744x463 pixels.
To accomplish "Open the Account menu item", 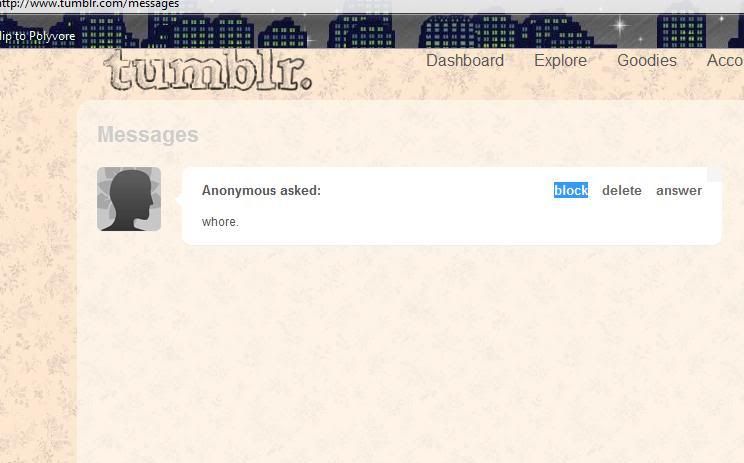I will [725, 61].
